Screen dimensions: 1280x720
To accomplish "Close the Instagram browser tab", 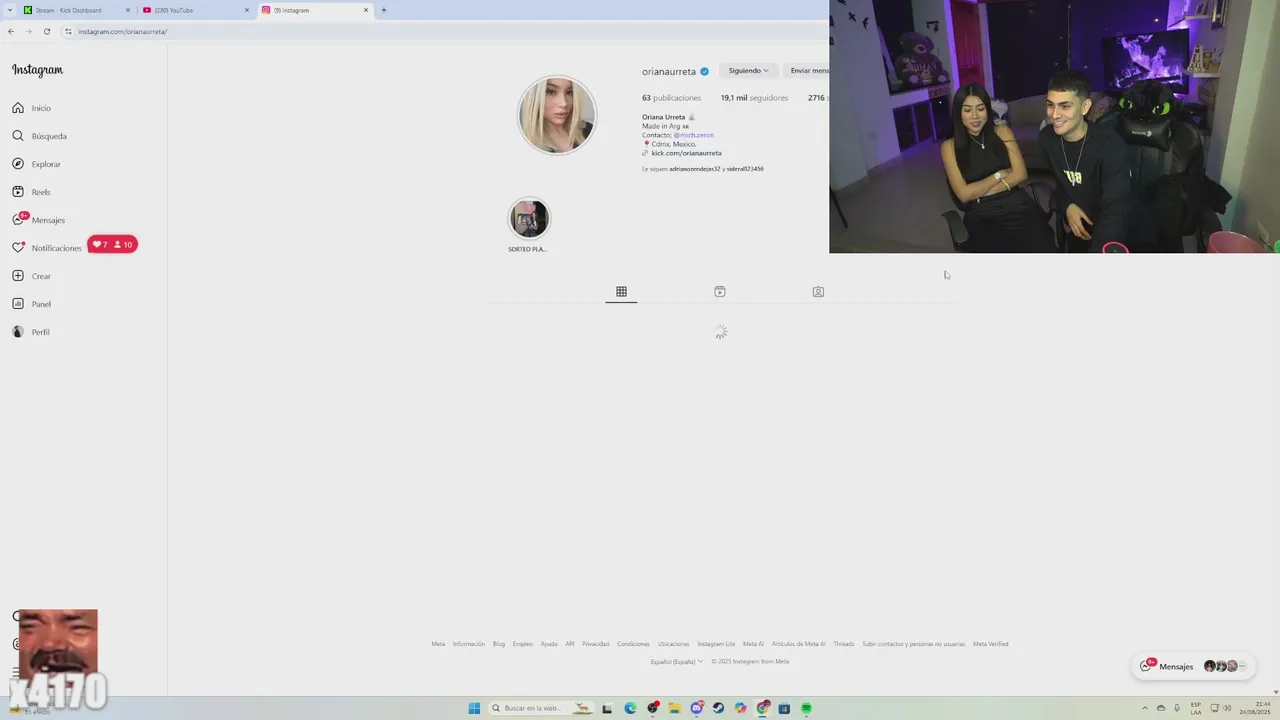I will tap(366, 10).
